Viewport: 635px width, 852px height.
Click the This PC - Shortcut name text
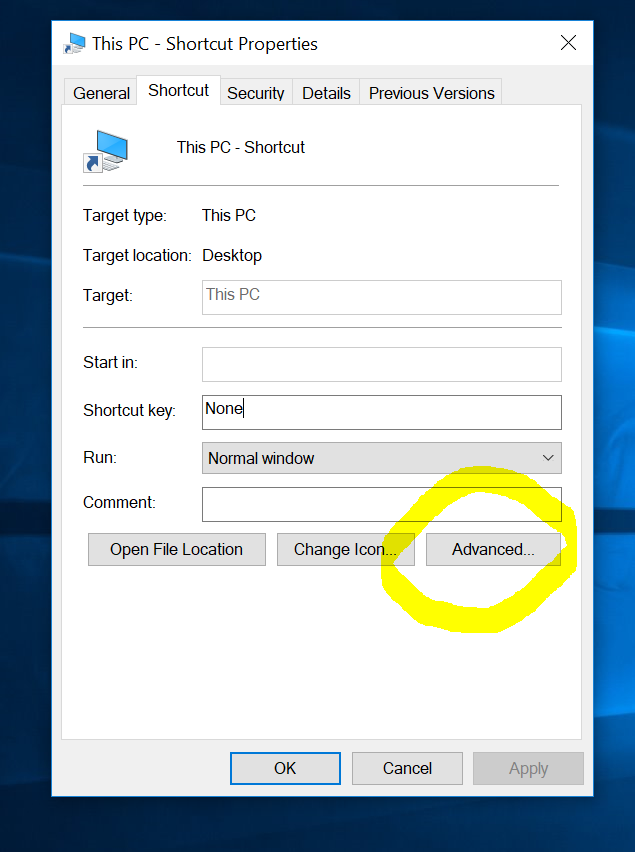click(241, 147)
